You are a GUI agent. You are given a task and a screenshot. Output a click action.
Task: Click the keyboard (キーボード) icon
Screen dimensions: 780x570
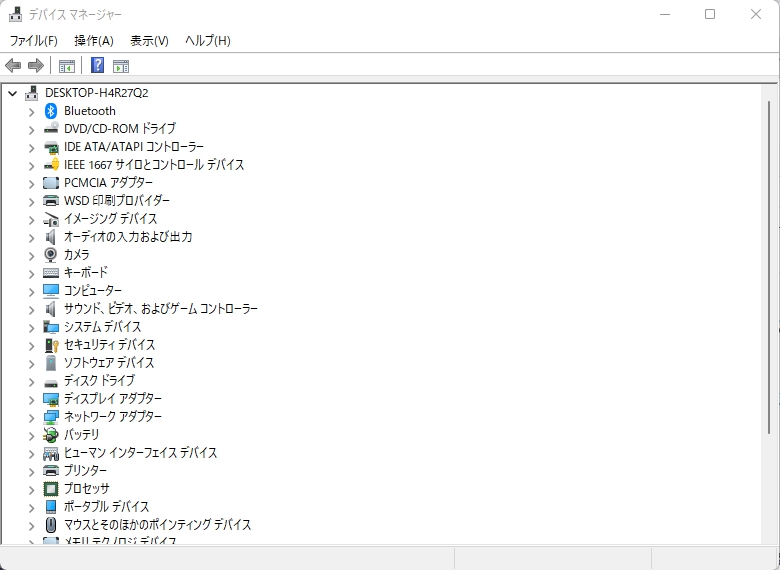(x=51, y=273)
